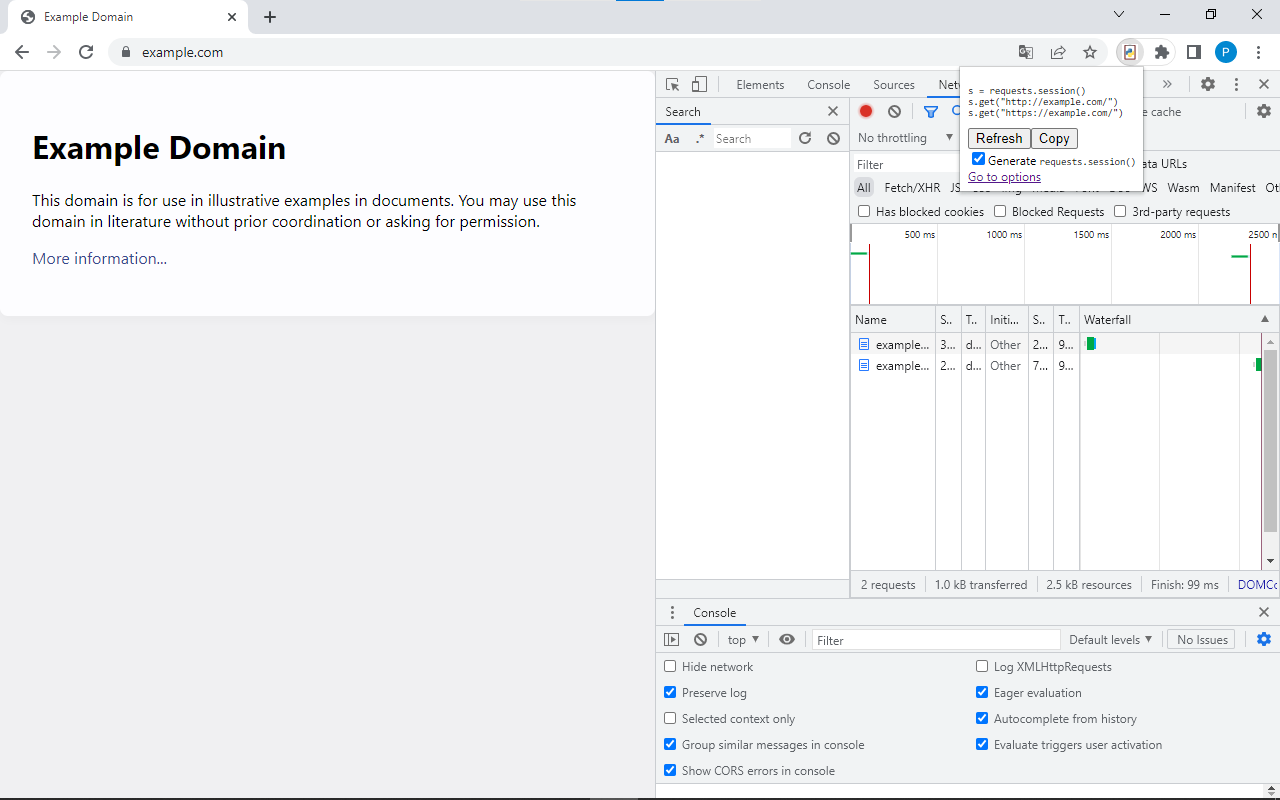Toggle device toolbar emulation icon
The height and width of the screenshot is (800, 1280).
click(x=700, y=84)
